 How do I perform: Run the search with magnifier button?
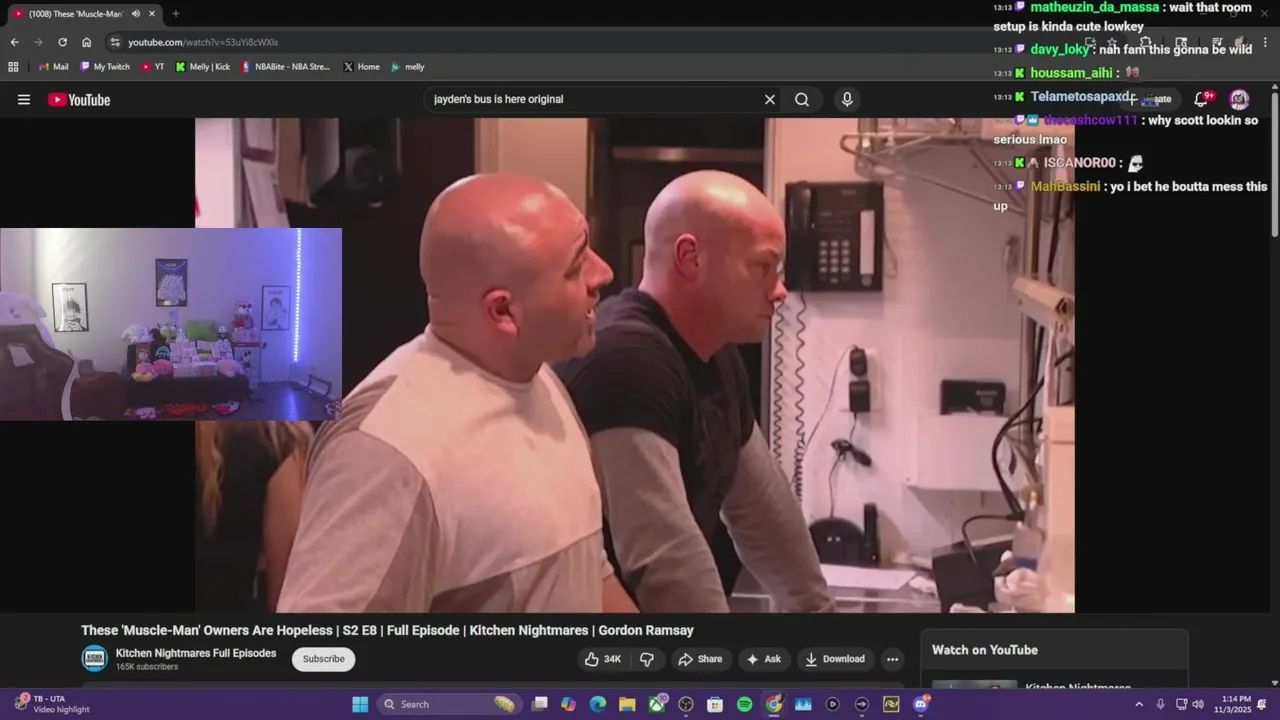[x=802, y=99]
